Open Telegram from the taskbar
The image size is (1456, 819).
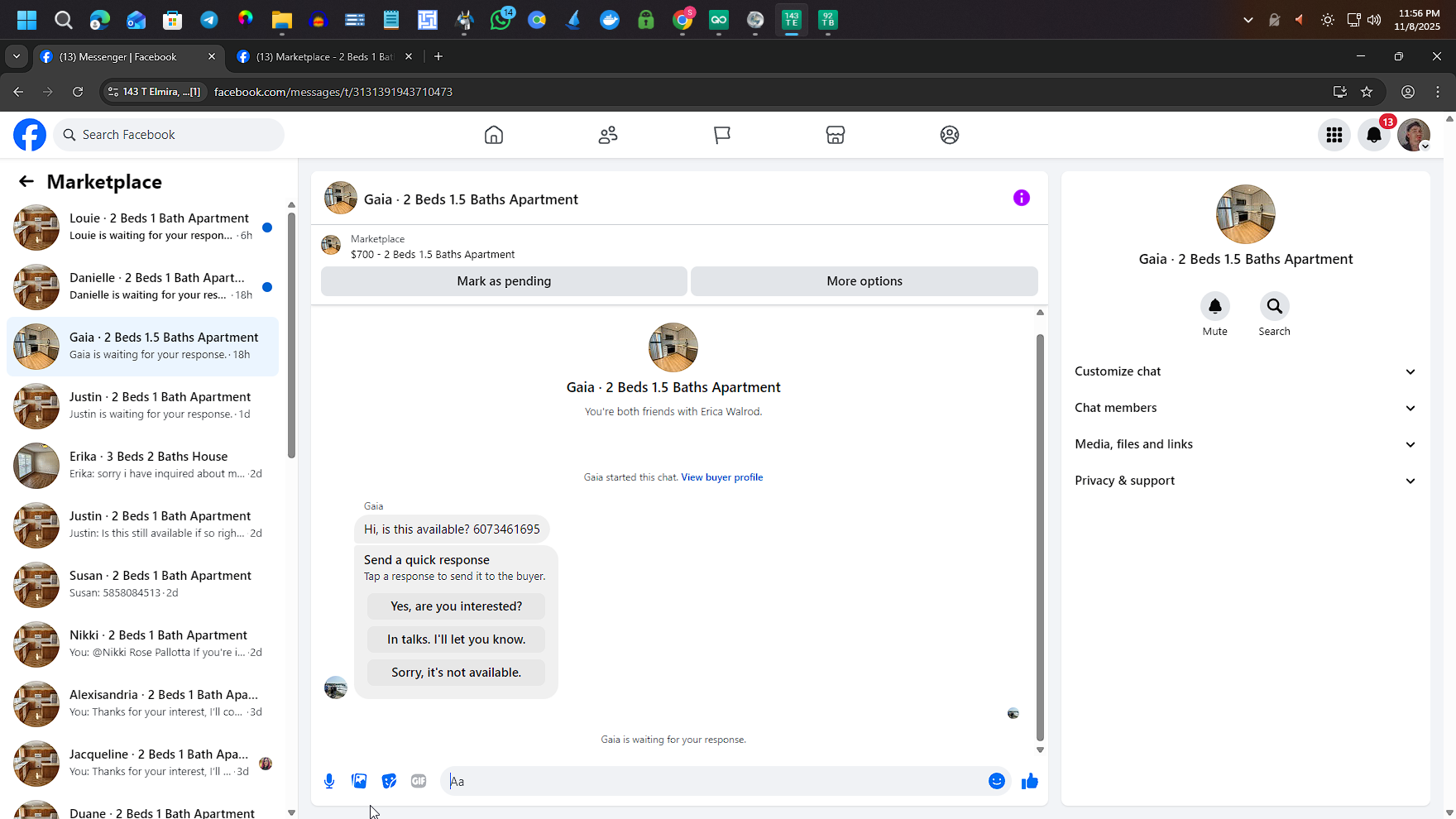click(x=209, y=20)
